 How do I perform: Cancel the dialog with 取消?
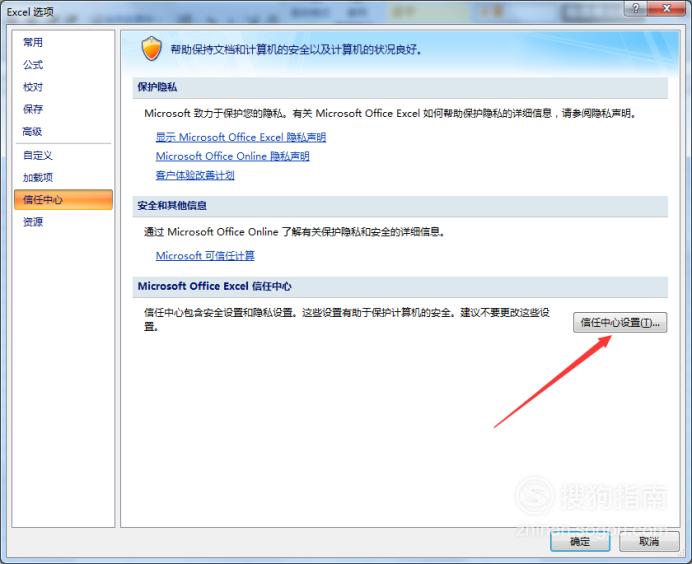pos(649,541)
